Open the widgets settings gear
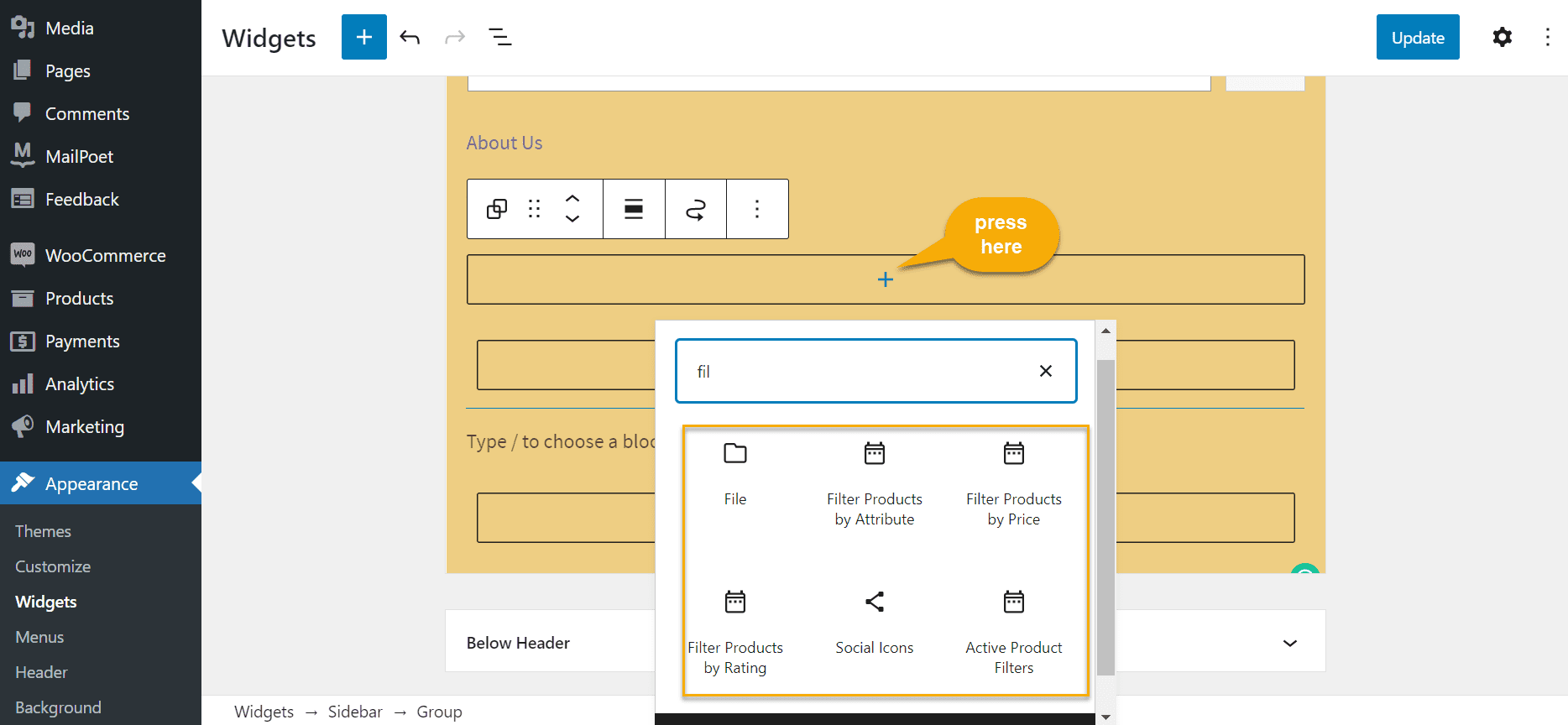 click(1503, 37)
